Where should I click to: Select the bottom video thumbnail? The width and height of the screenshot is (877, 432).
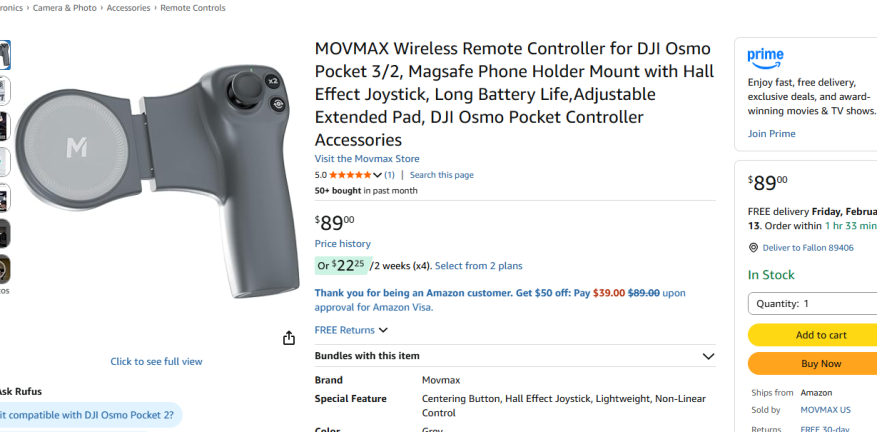[4, 269]
